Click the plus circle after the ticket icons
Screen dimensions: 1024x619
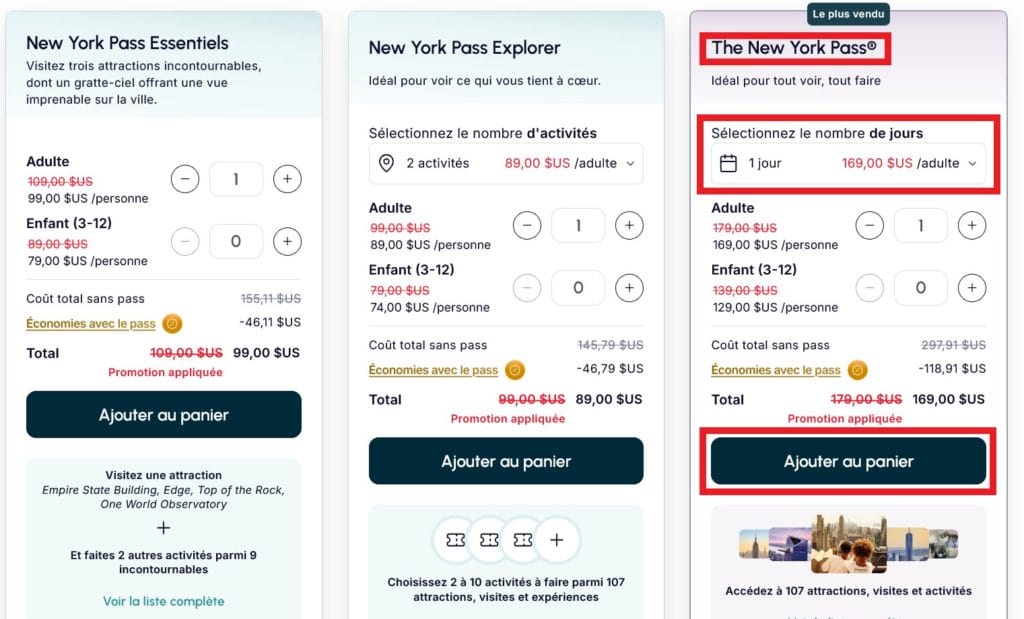(x=557, y=539)
